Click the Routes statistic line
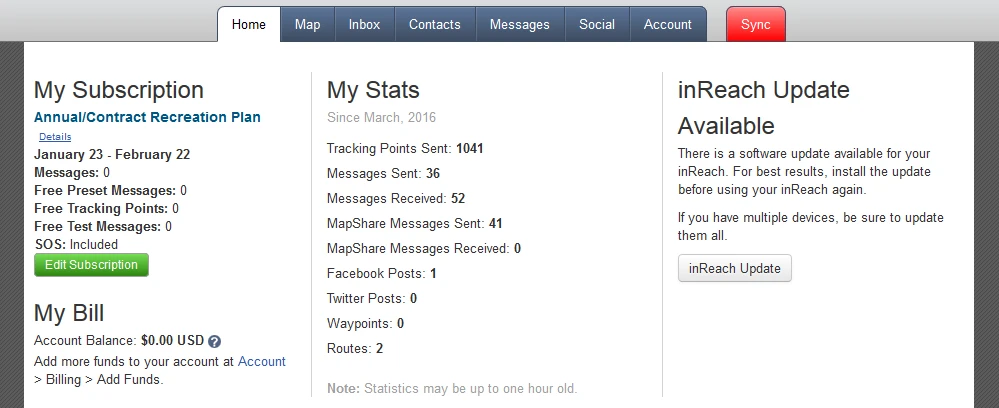The width and height of the screenshot is (999, 408). pyautogui.click(x=355, y=348)
